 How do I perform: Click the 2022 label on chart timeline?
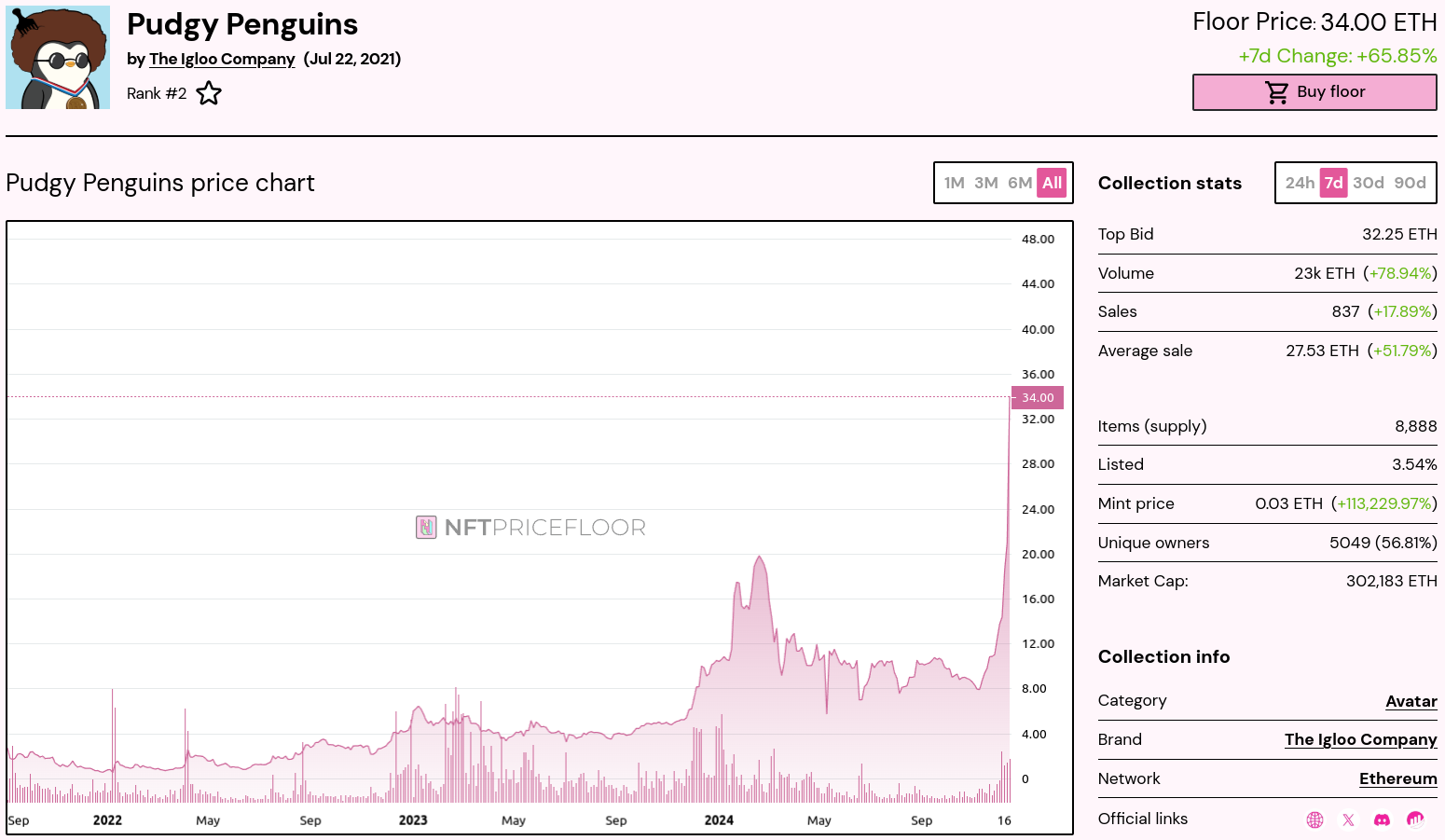click(107, 820)
